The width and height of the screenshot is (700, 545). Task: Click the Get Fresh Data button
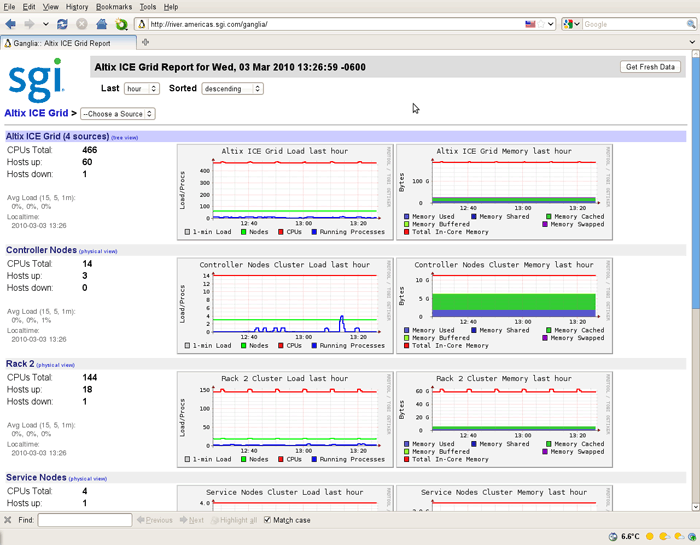[x=650, y=67]
